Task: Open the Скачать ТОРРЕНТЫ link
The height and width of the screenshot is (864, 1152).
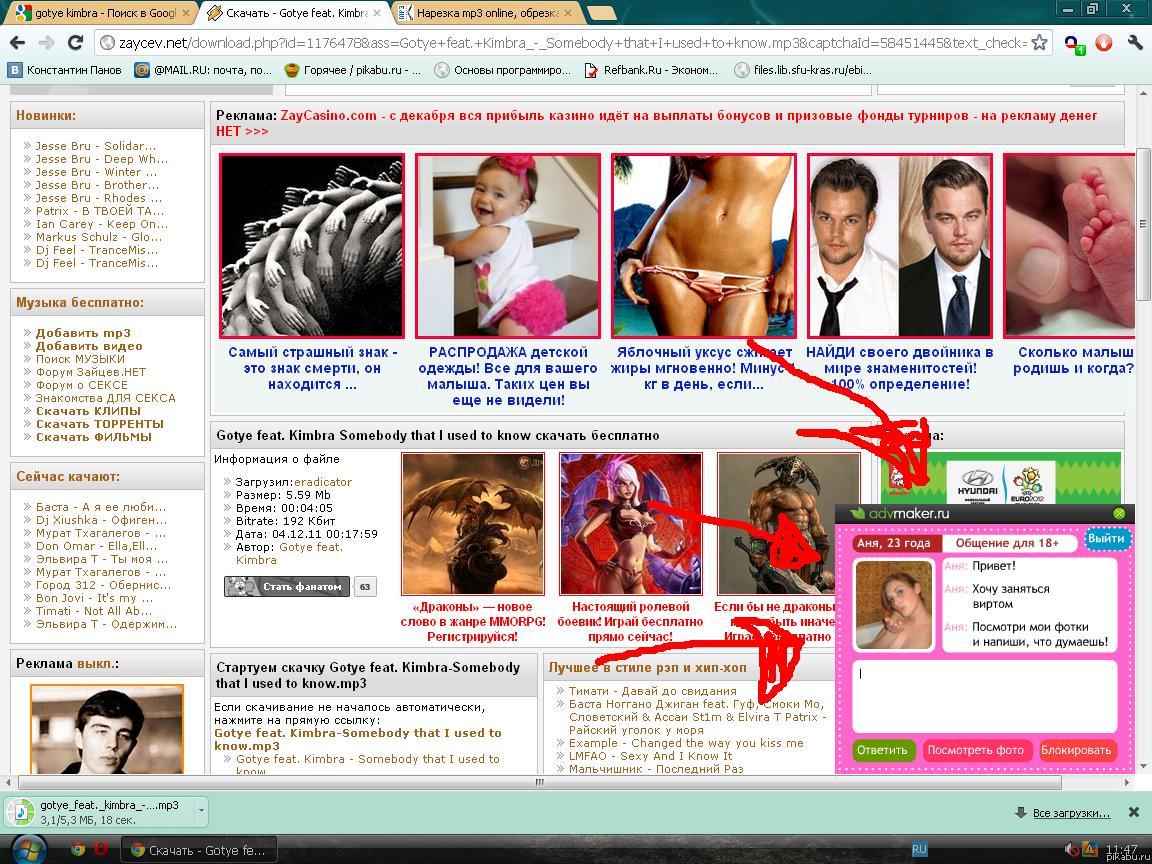Action: coord(99,424)
